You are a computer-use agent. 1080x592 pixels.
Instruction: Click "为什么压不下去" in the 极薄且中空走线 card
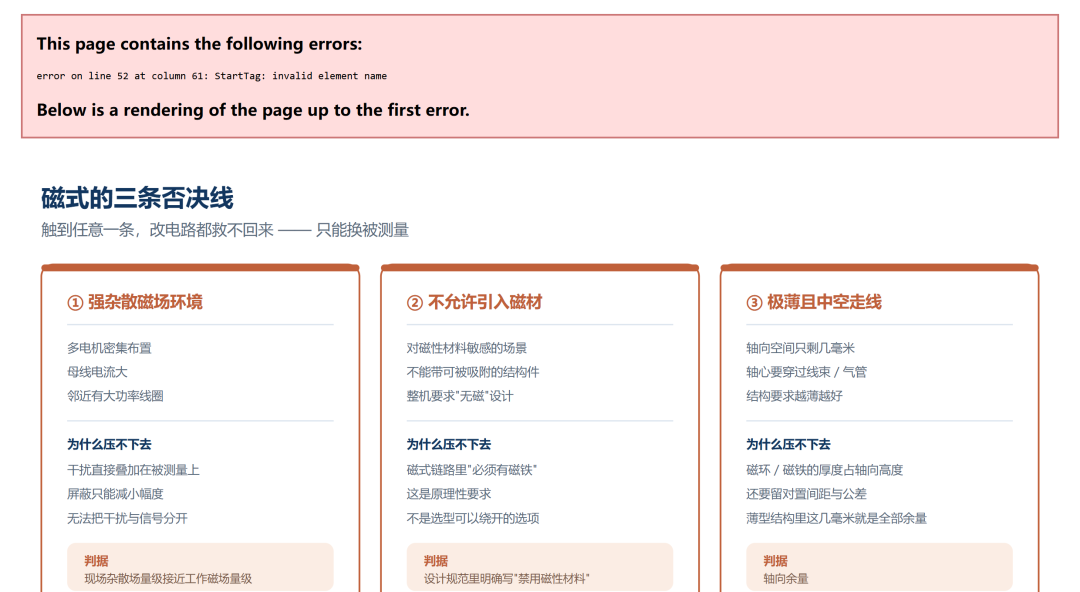[788, 445]
